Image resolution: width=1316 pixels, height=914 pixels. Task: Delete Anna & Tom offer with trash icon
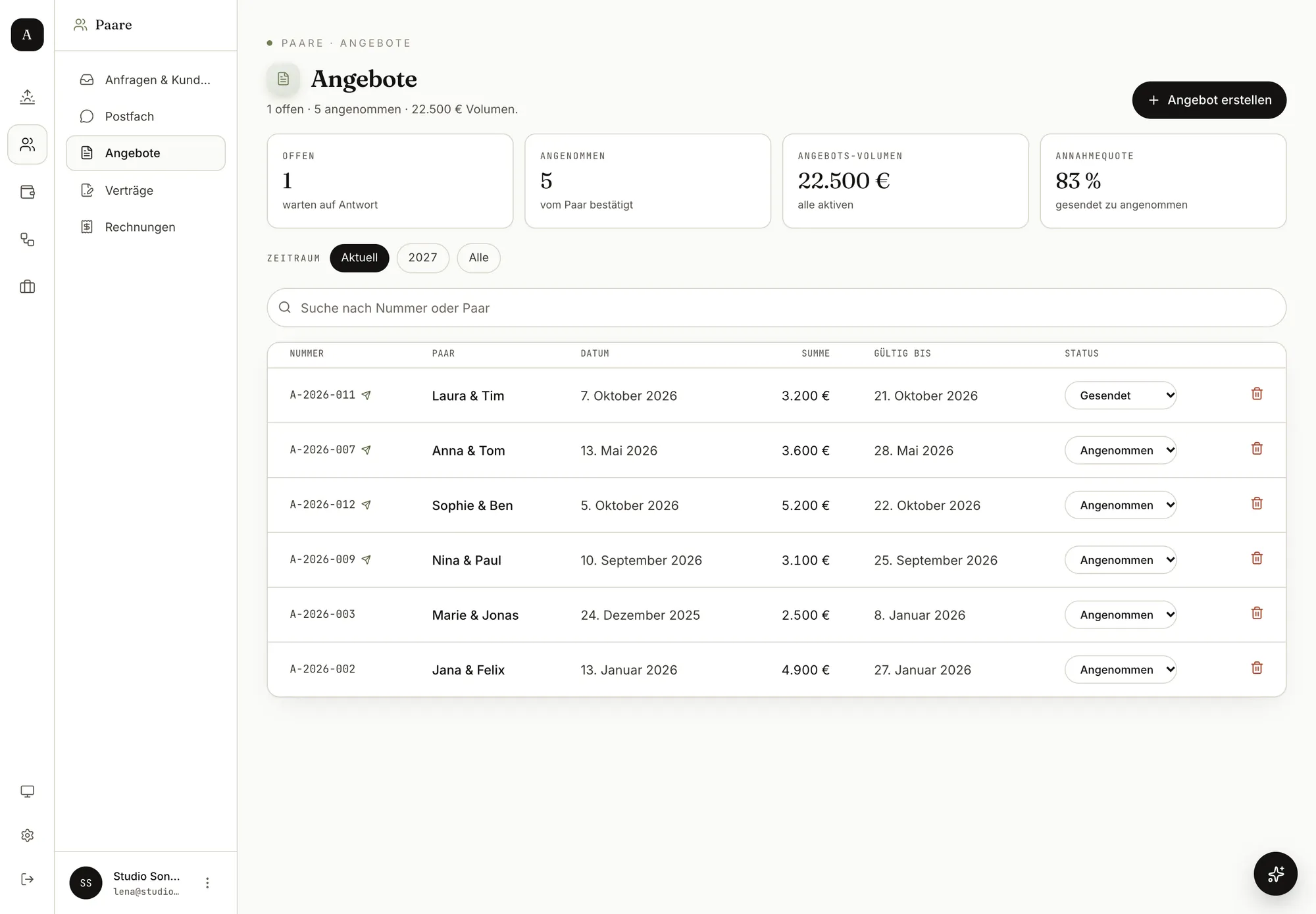point(1257,449)
